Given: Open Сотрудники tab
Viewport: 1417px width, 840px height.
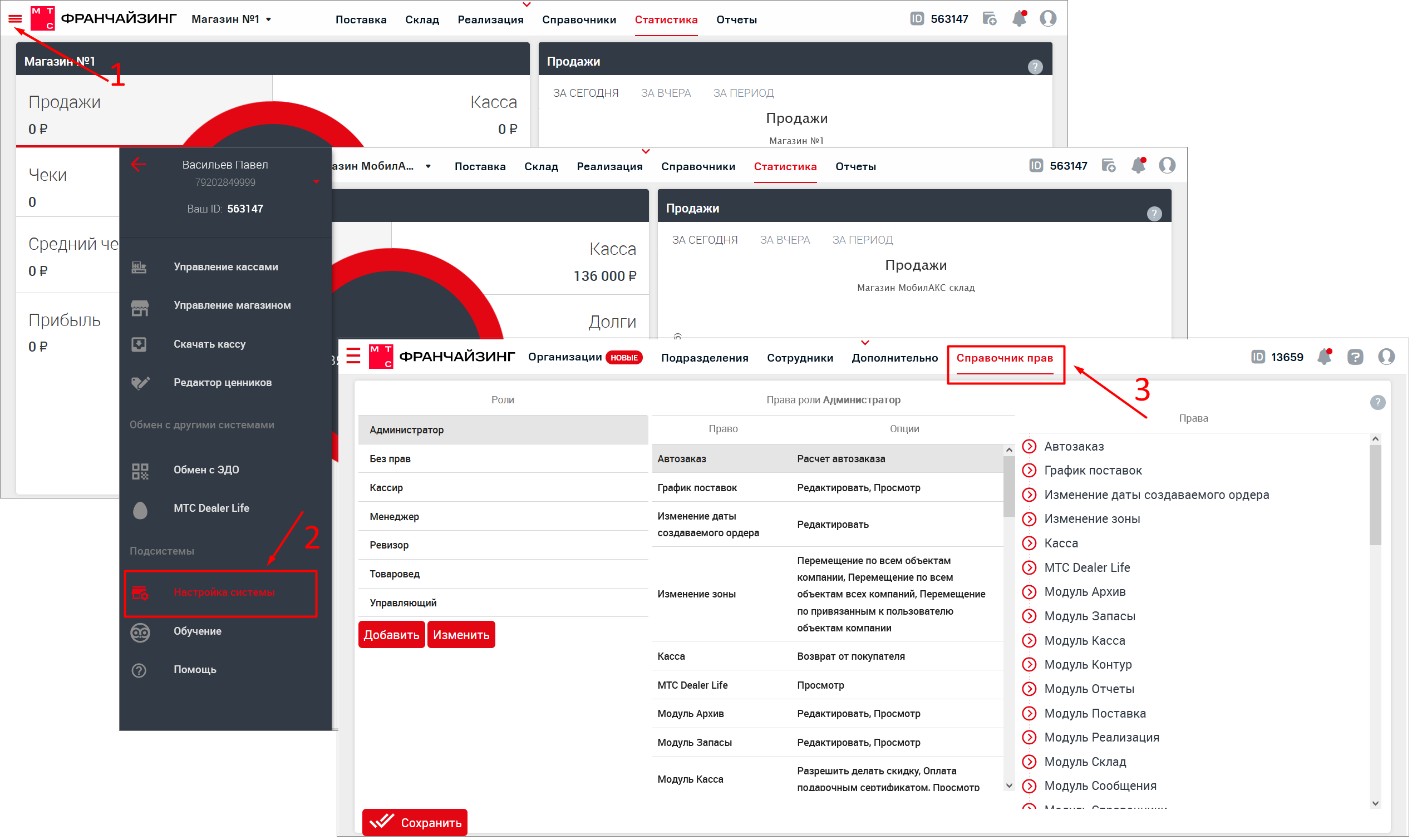Looking at the screenshot, I should [x=800, y=358].
